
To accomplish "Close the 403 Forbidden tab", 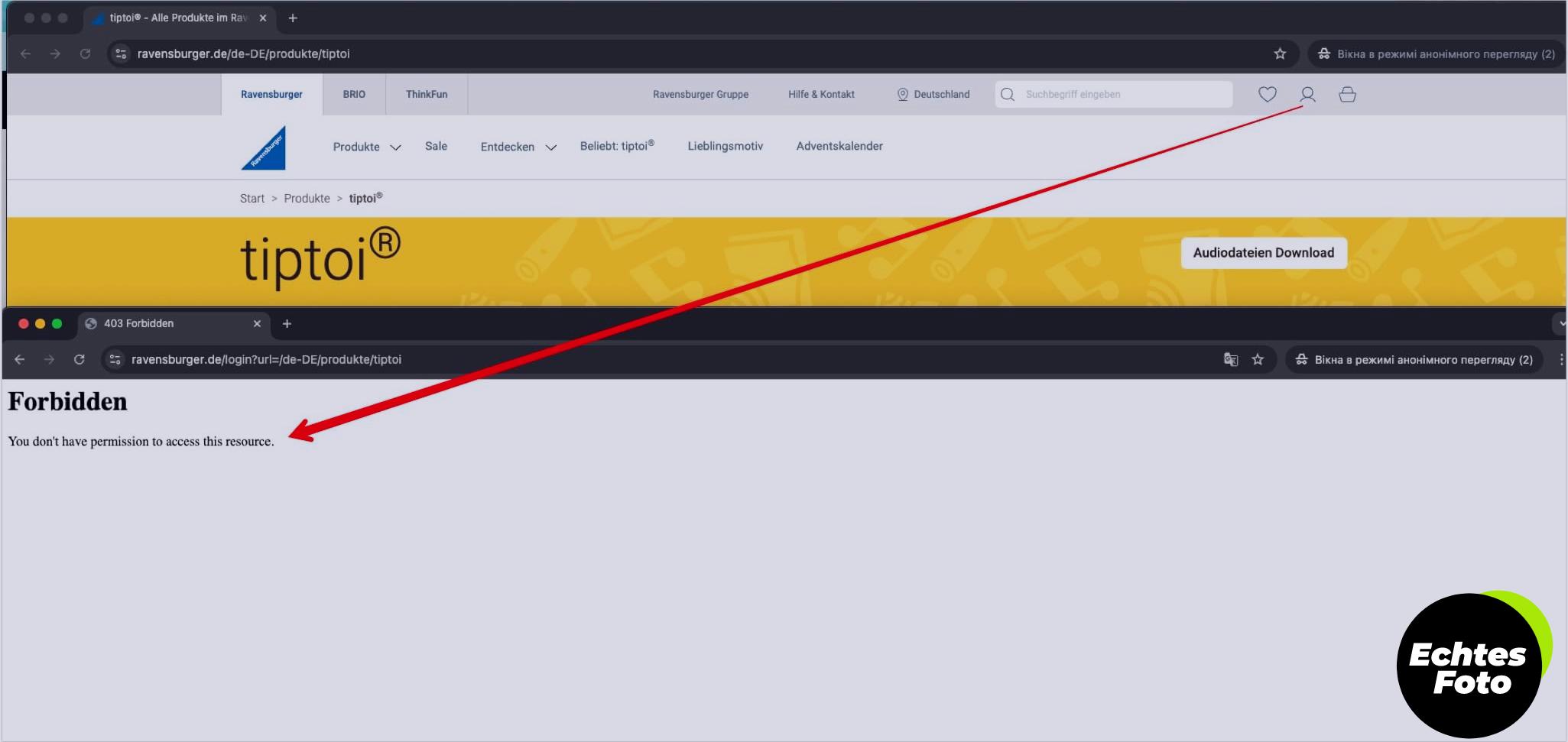I will tap(257, 323).
